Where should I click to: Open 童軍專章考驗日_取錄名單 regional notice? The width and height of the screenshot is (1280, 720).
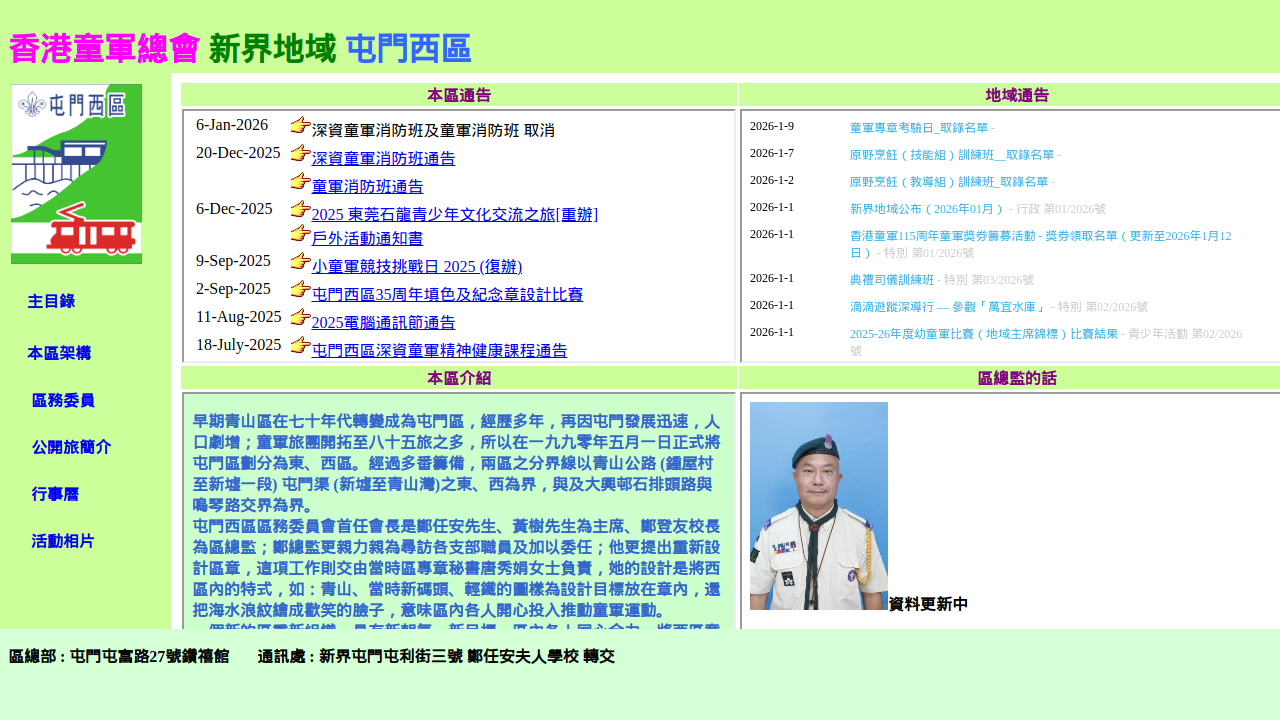click(x=918, y=128)
